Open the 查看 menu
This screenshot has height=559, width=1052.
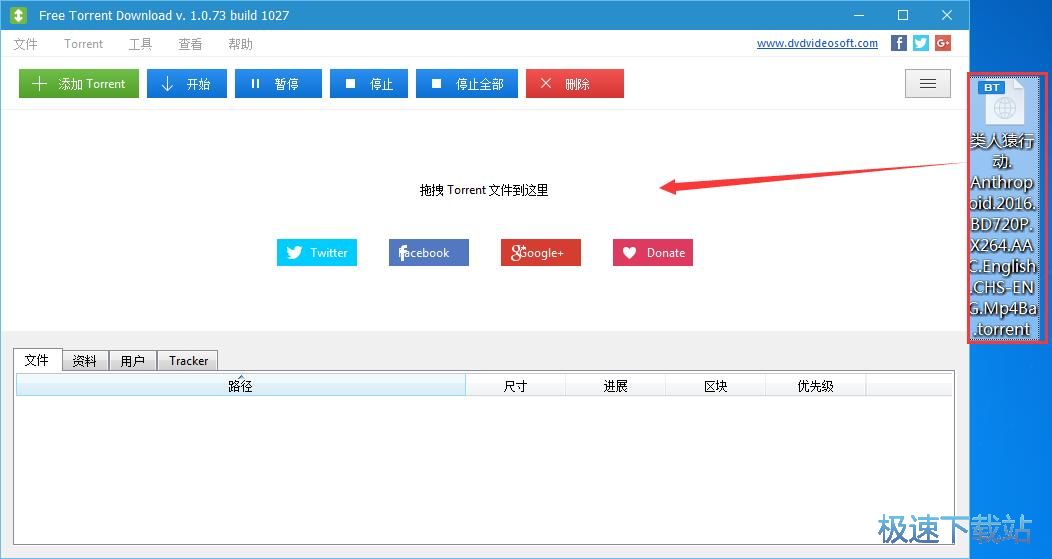pos(190,44)
